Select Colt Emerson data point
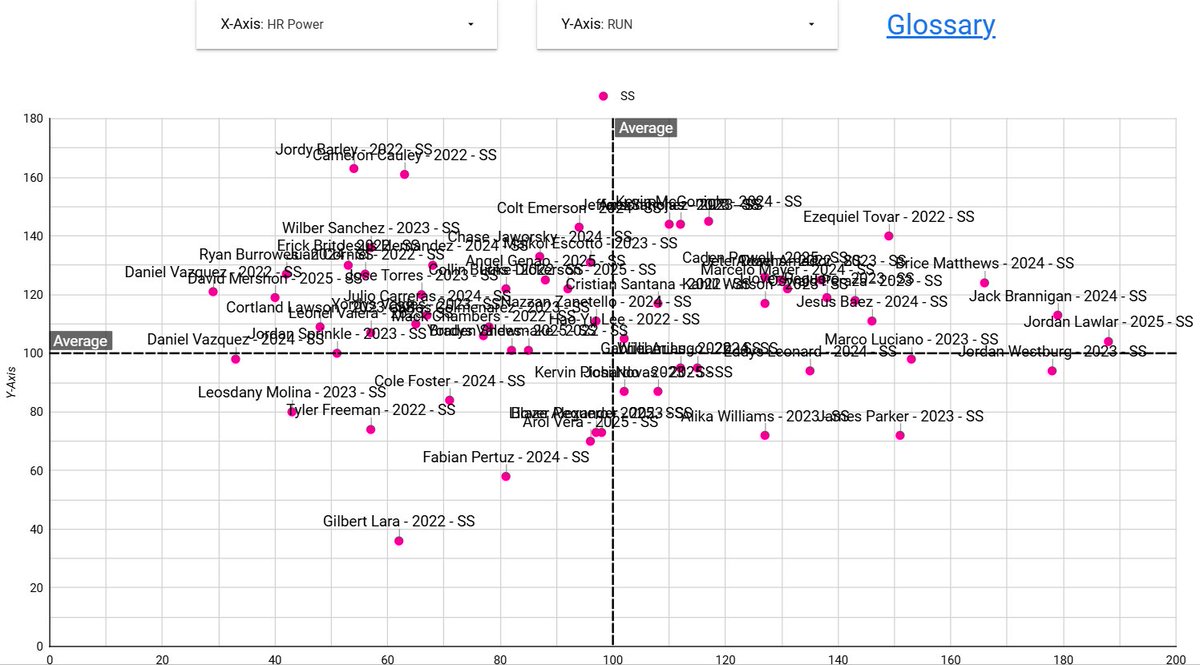The height and width of the screenshot is (665, 1200). (579, 227)
